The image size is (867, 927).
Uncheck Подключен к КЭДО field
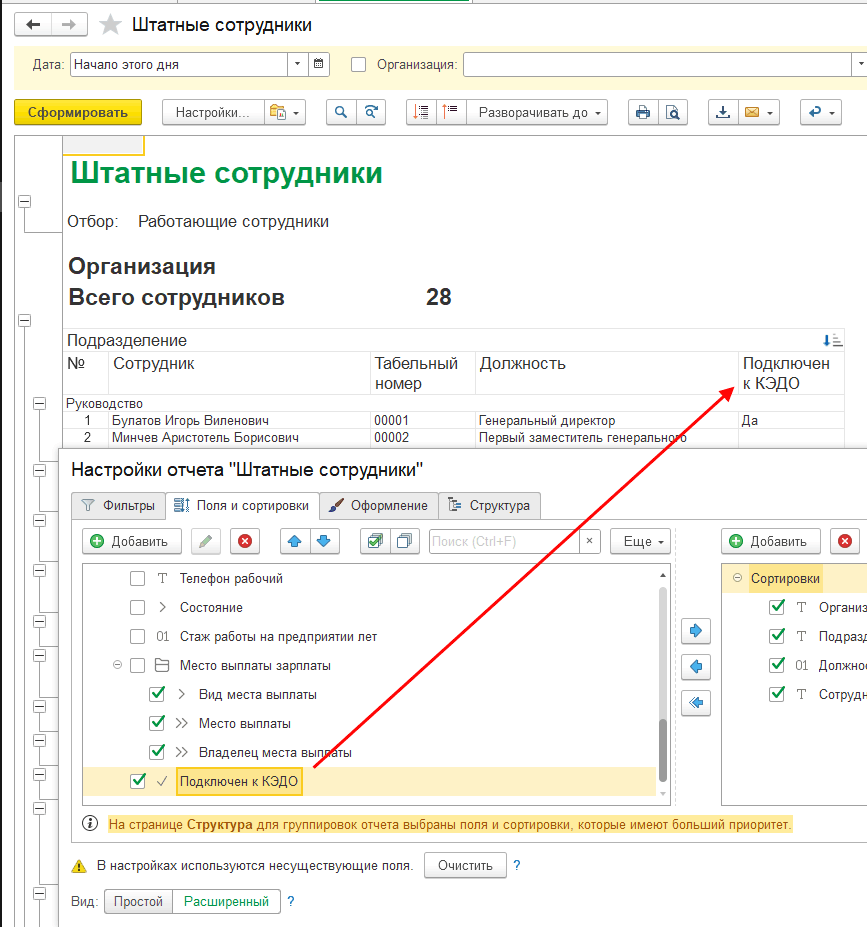click(138, 780)
